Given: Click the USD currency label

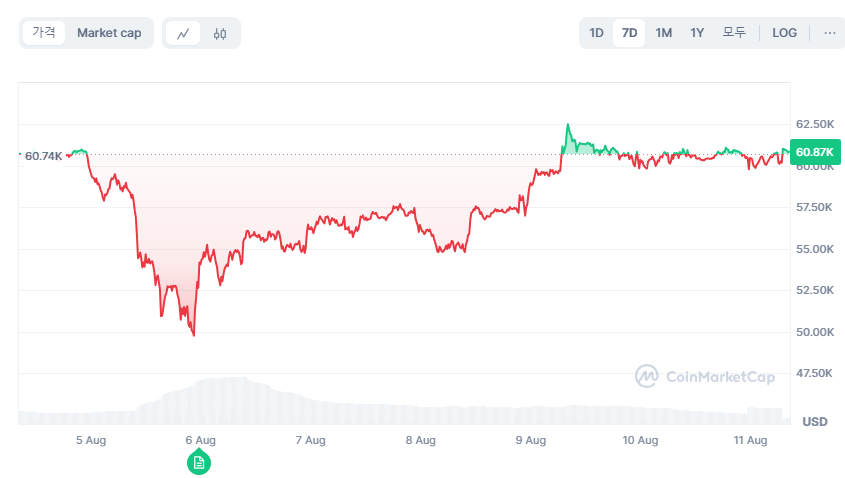Looking at the screenshot, I should tap(814, 421).
